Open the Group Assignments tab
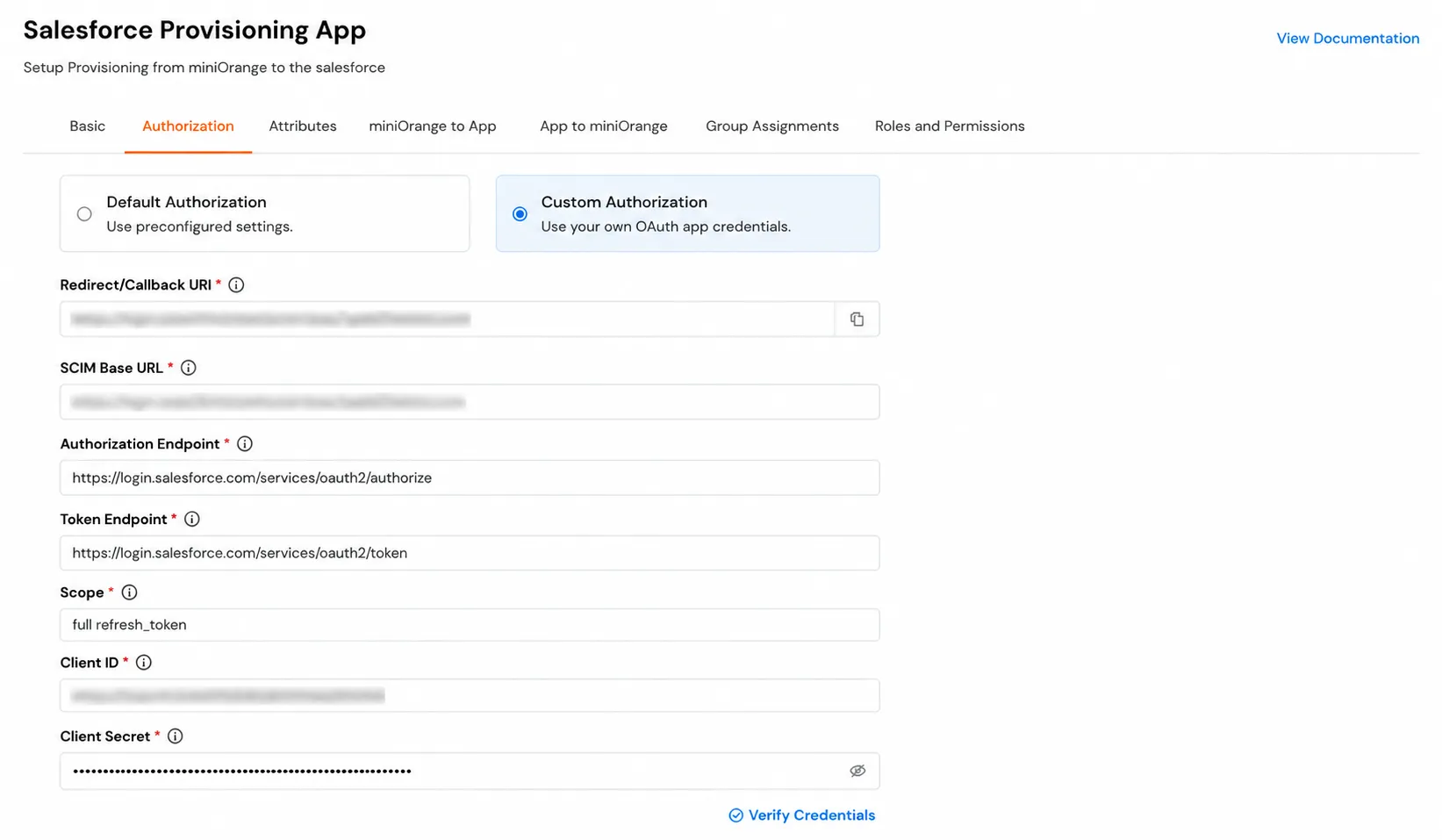Viewport: 1442px width, 840px height. point(772,126)
